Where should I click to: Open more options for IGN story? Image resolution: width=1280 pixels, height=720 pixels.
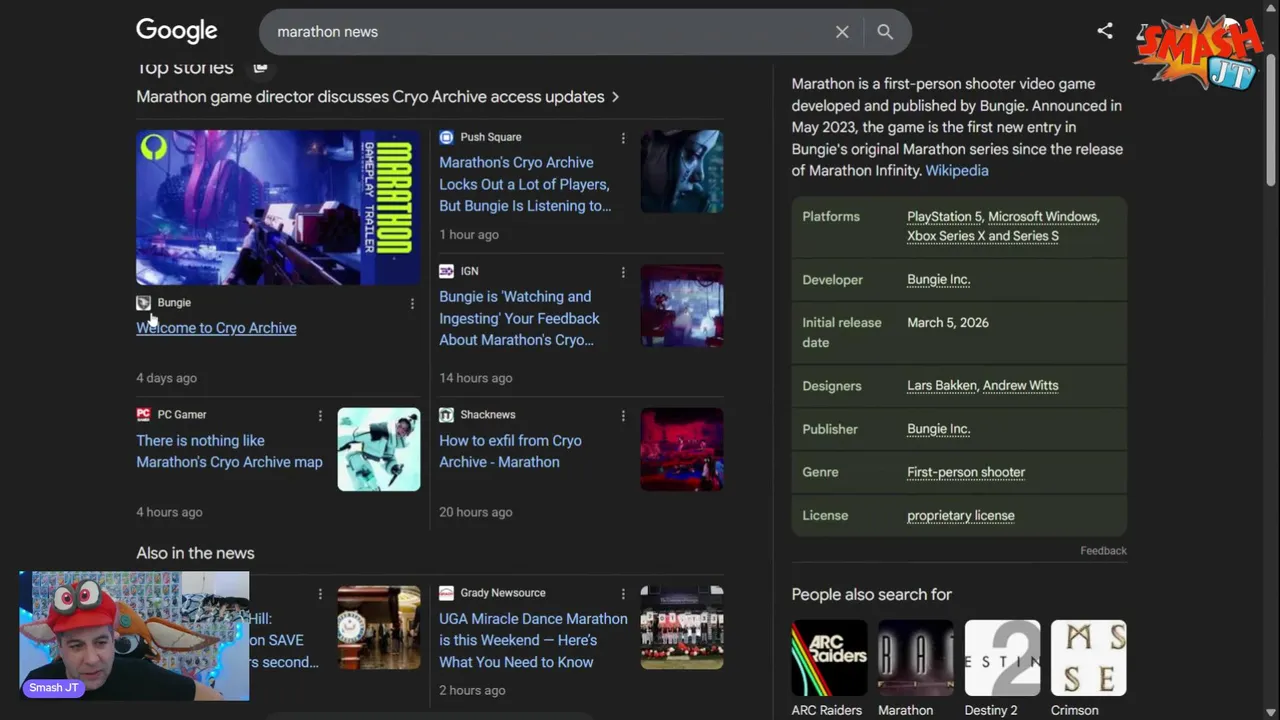pos(623,272)
